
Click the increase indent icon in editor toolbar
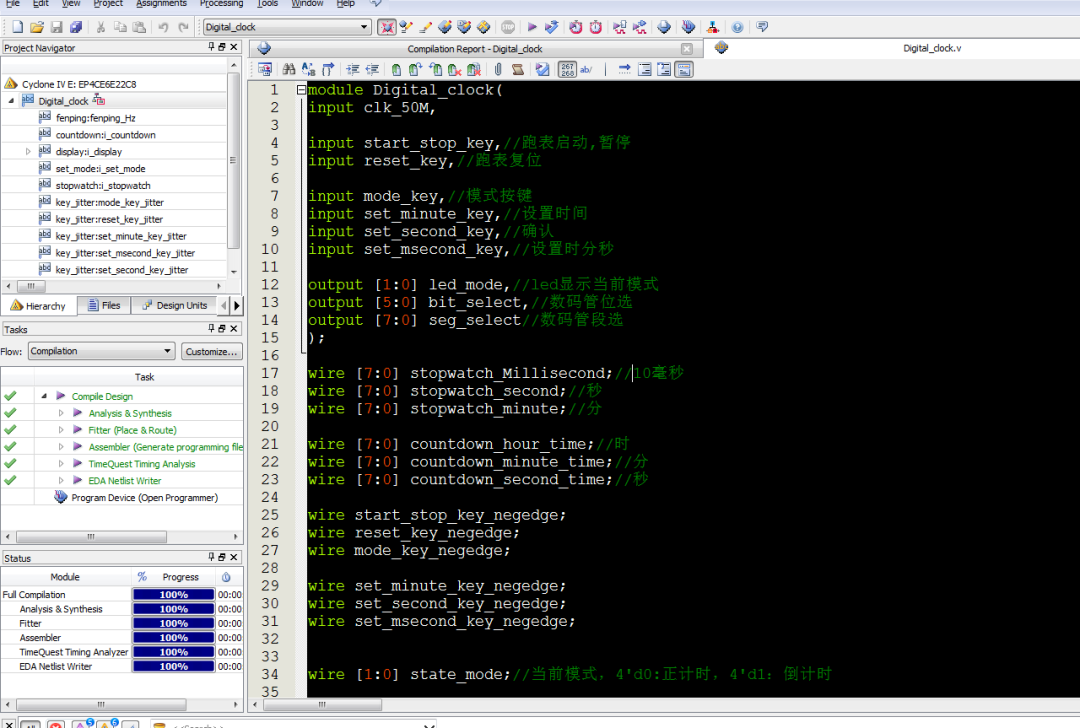(x=352, y=69)
